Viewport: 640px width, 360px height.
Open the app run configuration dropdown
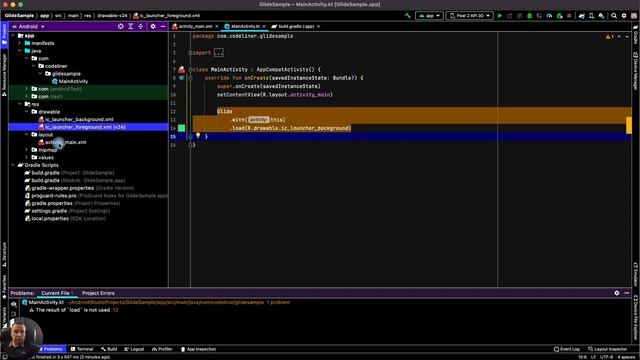pyautogui.click(x=429, y=16)
